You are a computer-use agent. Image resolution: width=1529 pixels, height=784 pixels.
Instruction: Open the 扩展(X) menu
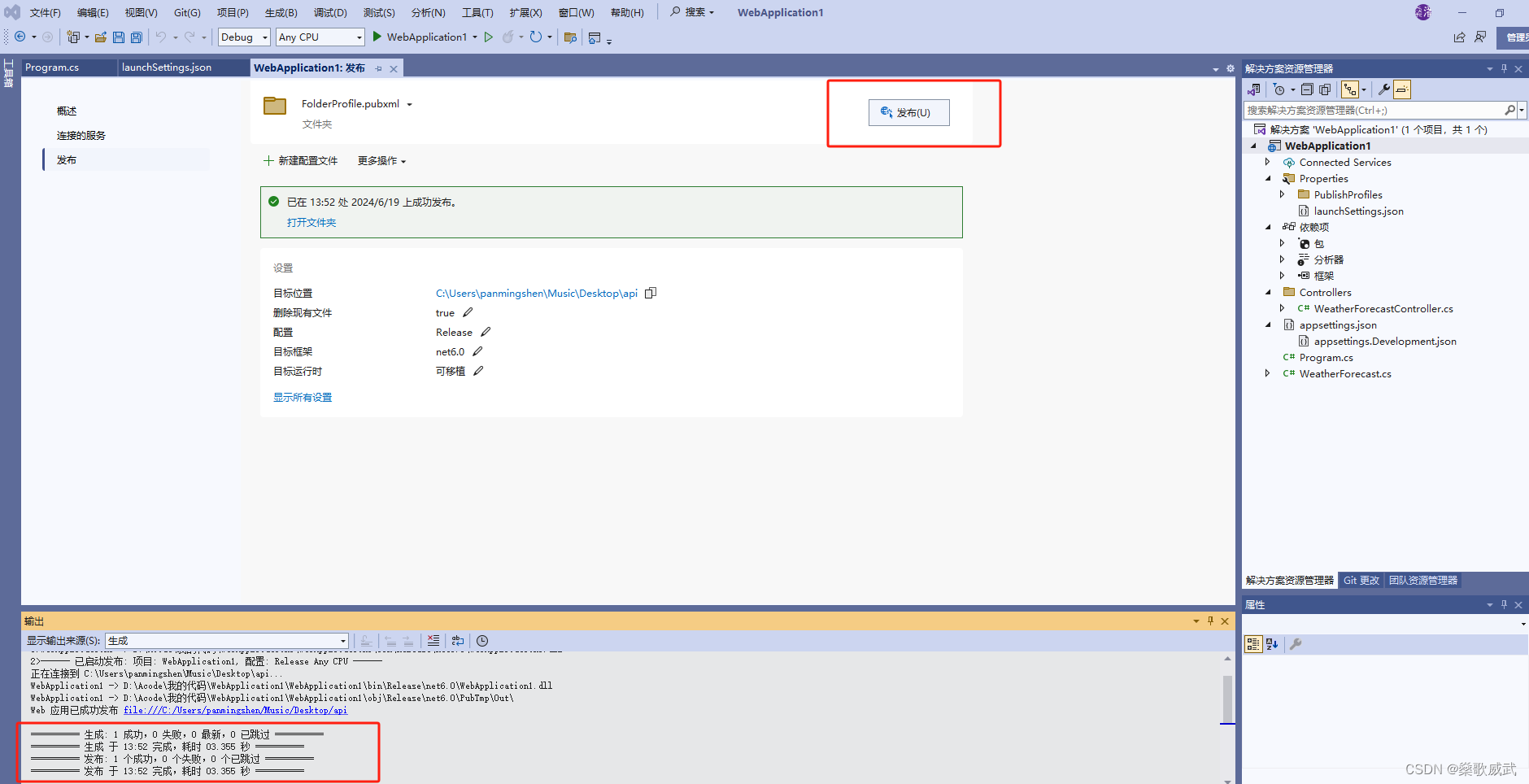(525, 12)
